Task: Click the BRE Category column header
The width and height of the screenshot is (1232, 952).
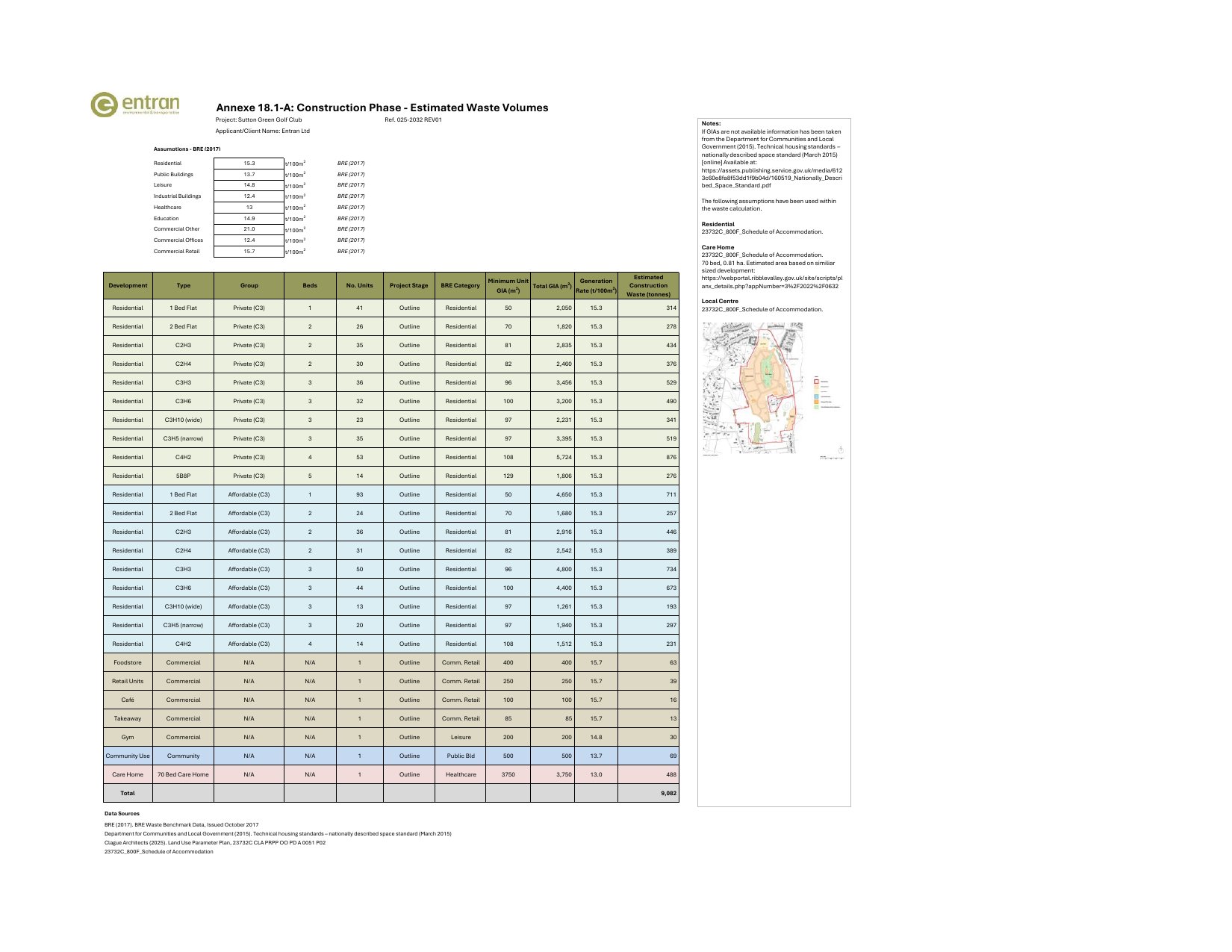Action: pos(460,285)
